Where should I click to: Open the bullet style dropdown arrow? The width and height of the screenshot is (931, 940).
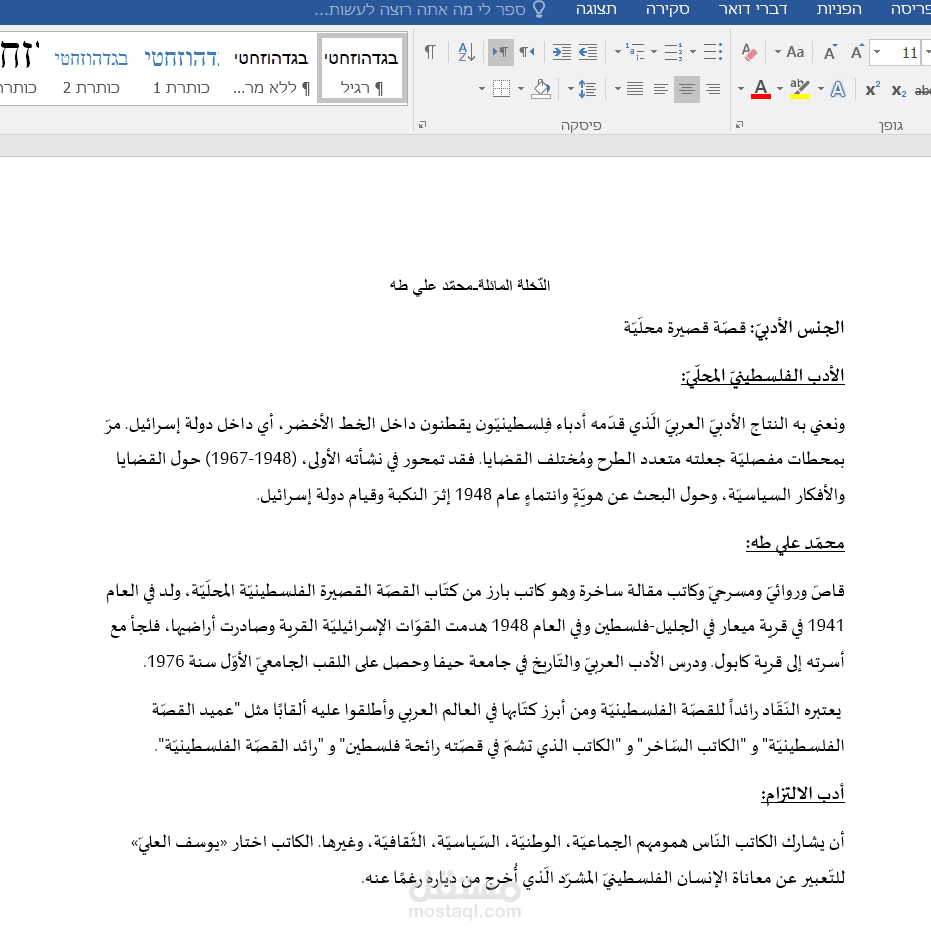(x=693, y=53)
